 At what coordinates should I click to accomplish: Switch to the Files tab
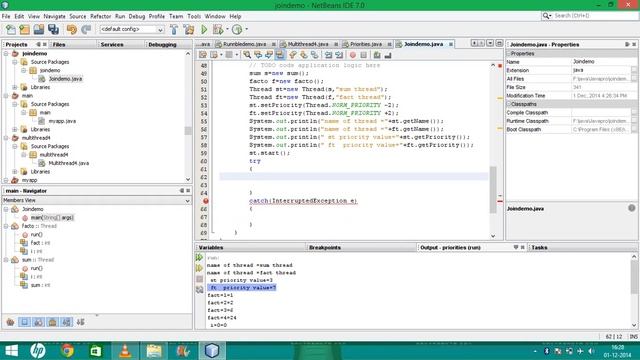point(59,44)
